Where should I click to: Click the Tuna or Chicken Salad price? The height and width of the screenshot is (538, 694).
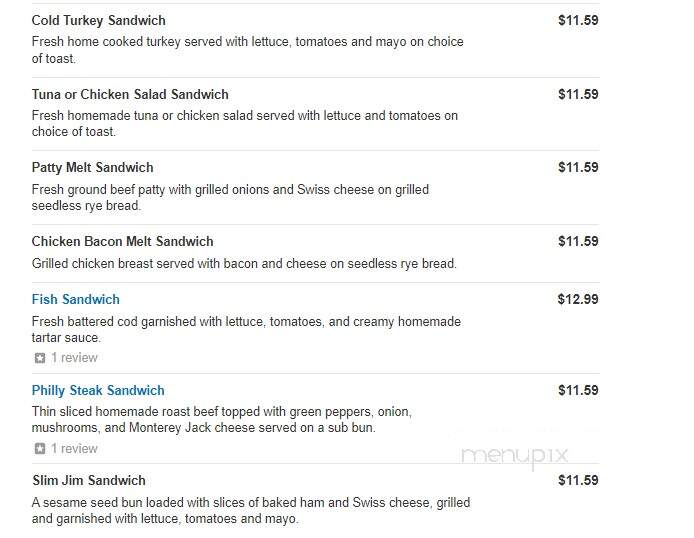[578, 94]
